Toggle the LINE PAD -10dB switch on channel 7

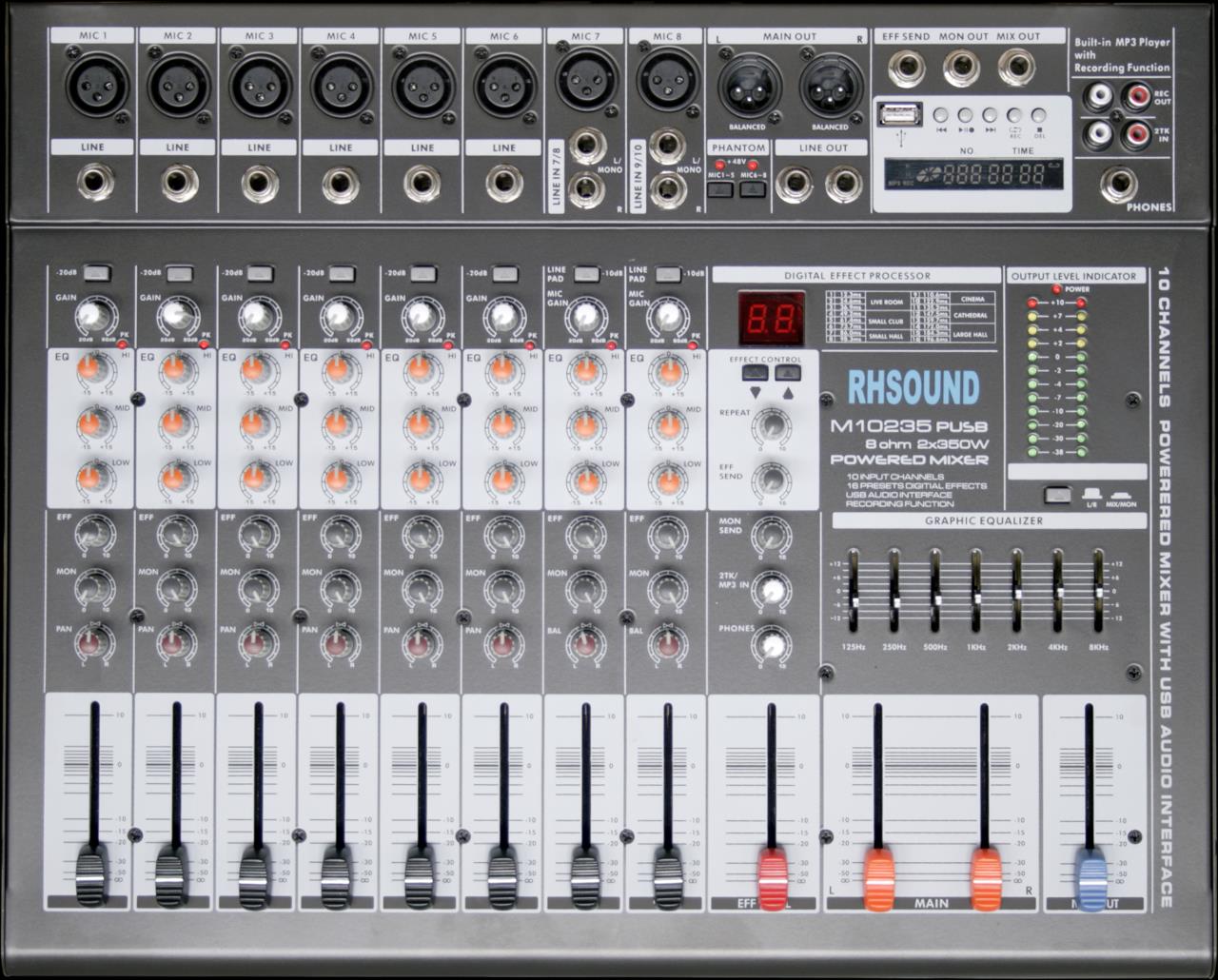[x=587, y=273]
